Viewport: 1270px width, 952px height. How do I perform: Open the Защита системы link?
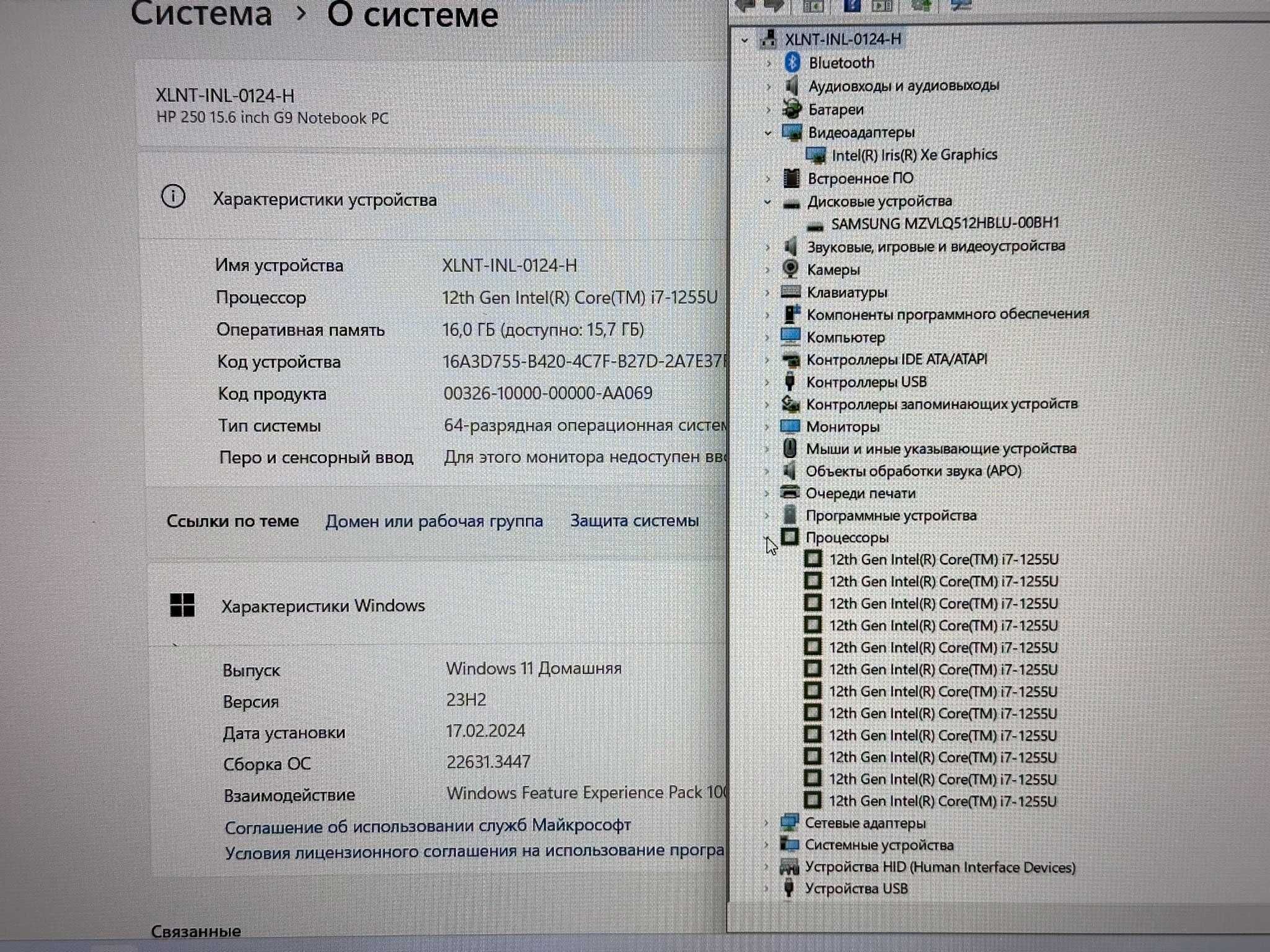634,520
